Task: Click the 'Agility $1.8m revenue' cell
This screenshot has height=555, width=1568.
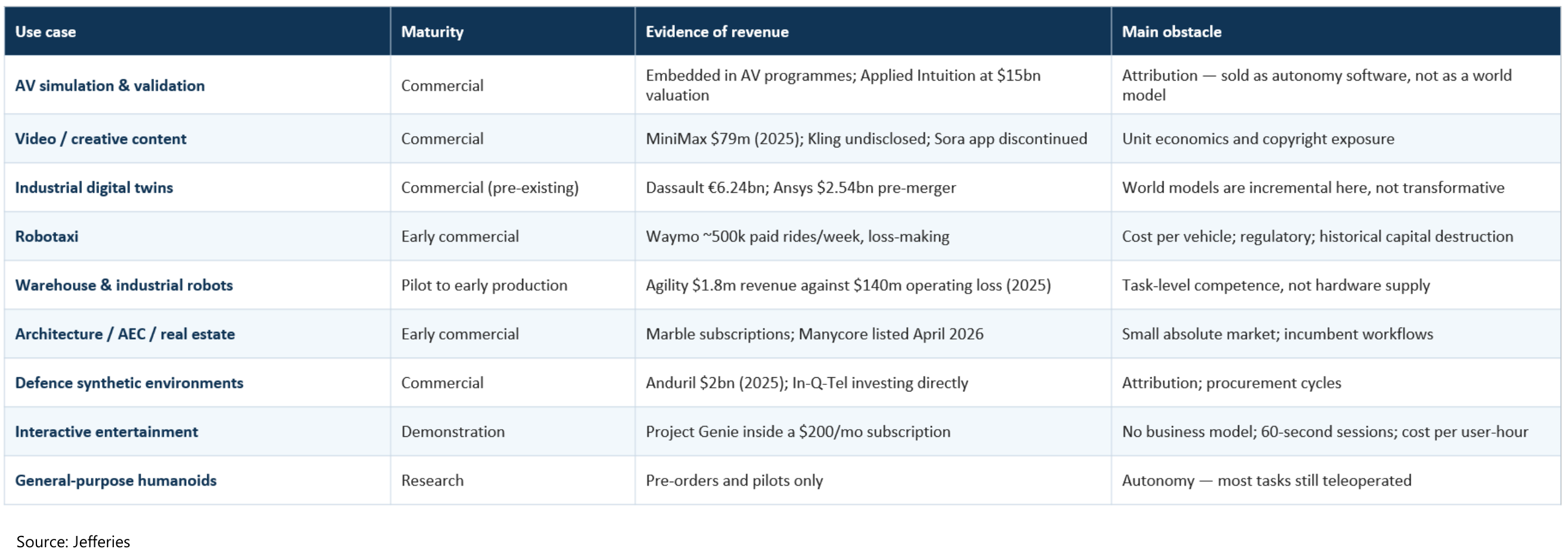Action: (x=873, y=285)
